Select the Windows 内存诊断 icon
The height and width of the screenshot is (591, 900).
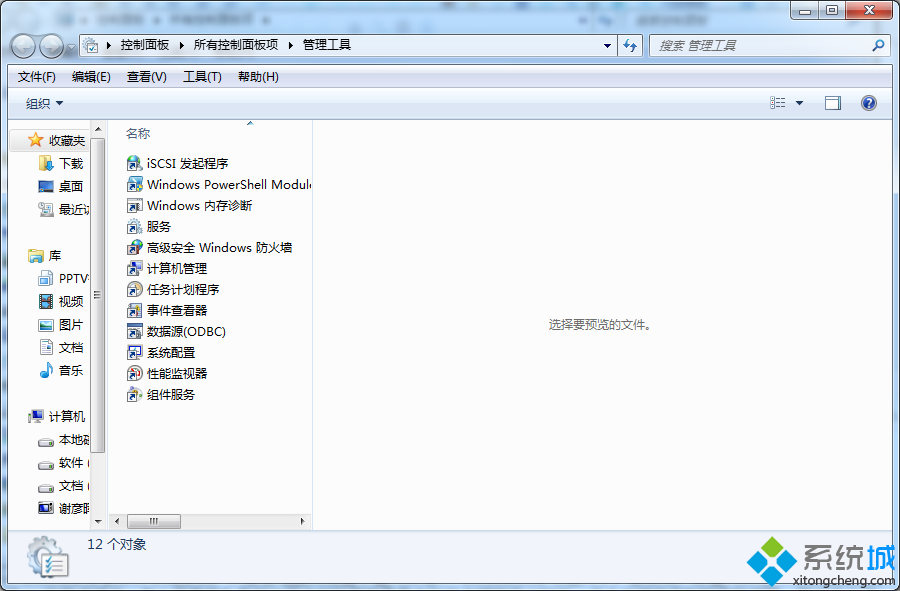pos(134,205)
